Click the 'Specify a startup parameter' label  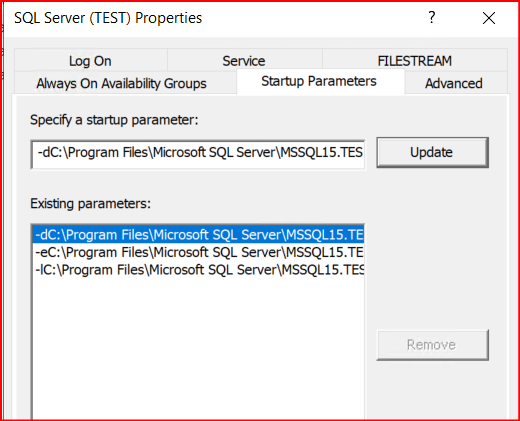tap(114, 120)
